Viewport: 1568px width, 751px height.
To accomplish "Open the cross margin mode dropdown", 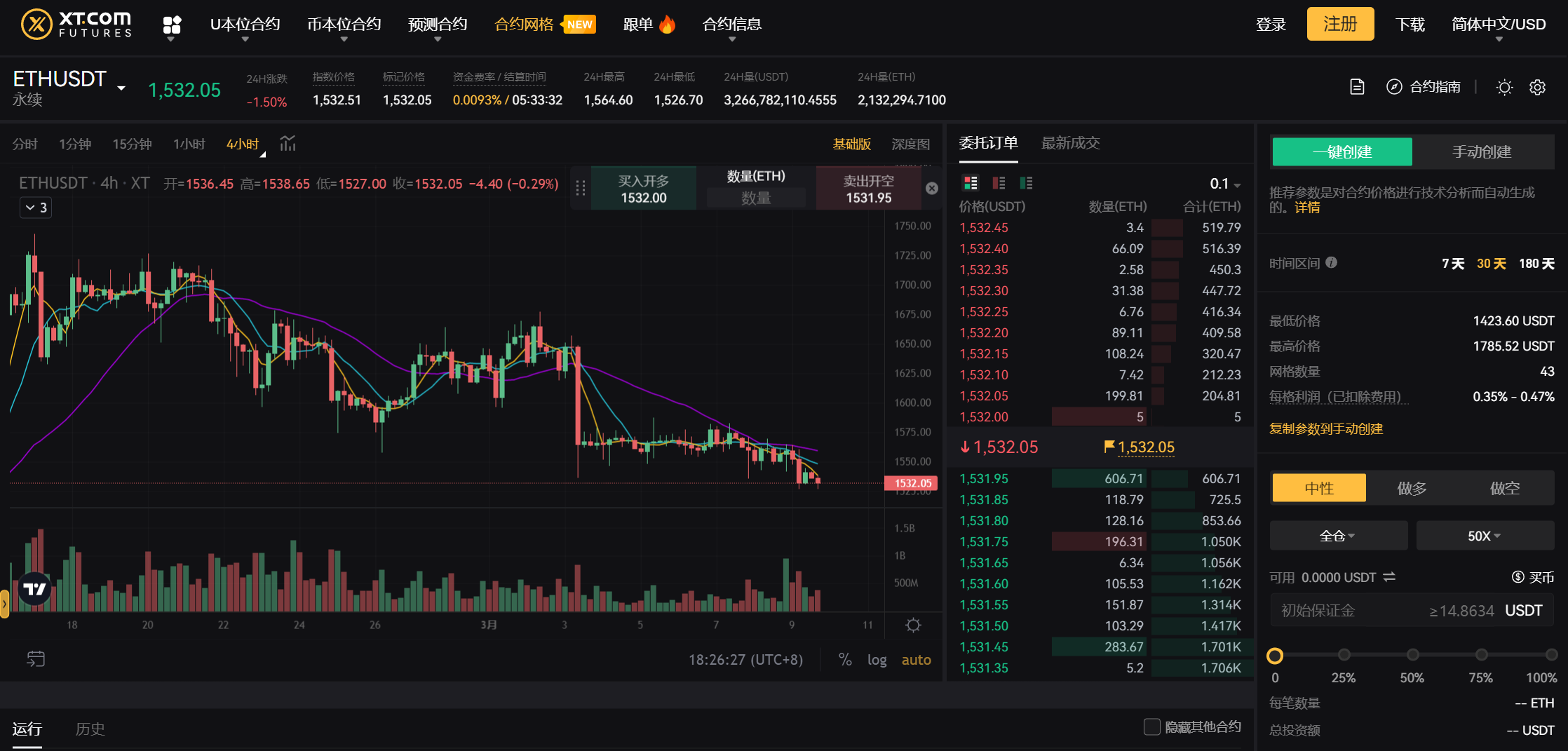I will click(x=1338, y=536).
